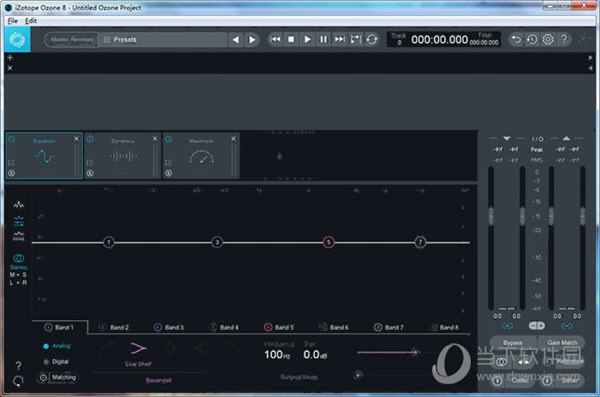Toggle the Matching button

pyautogui.click(x=58, y=377)
